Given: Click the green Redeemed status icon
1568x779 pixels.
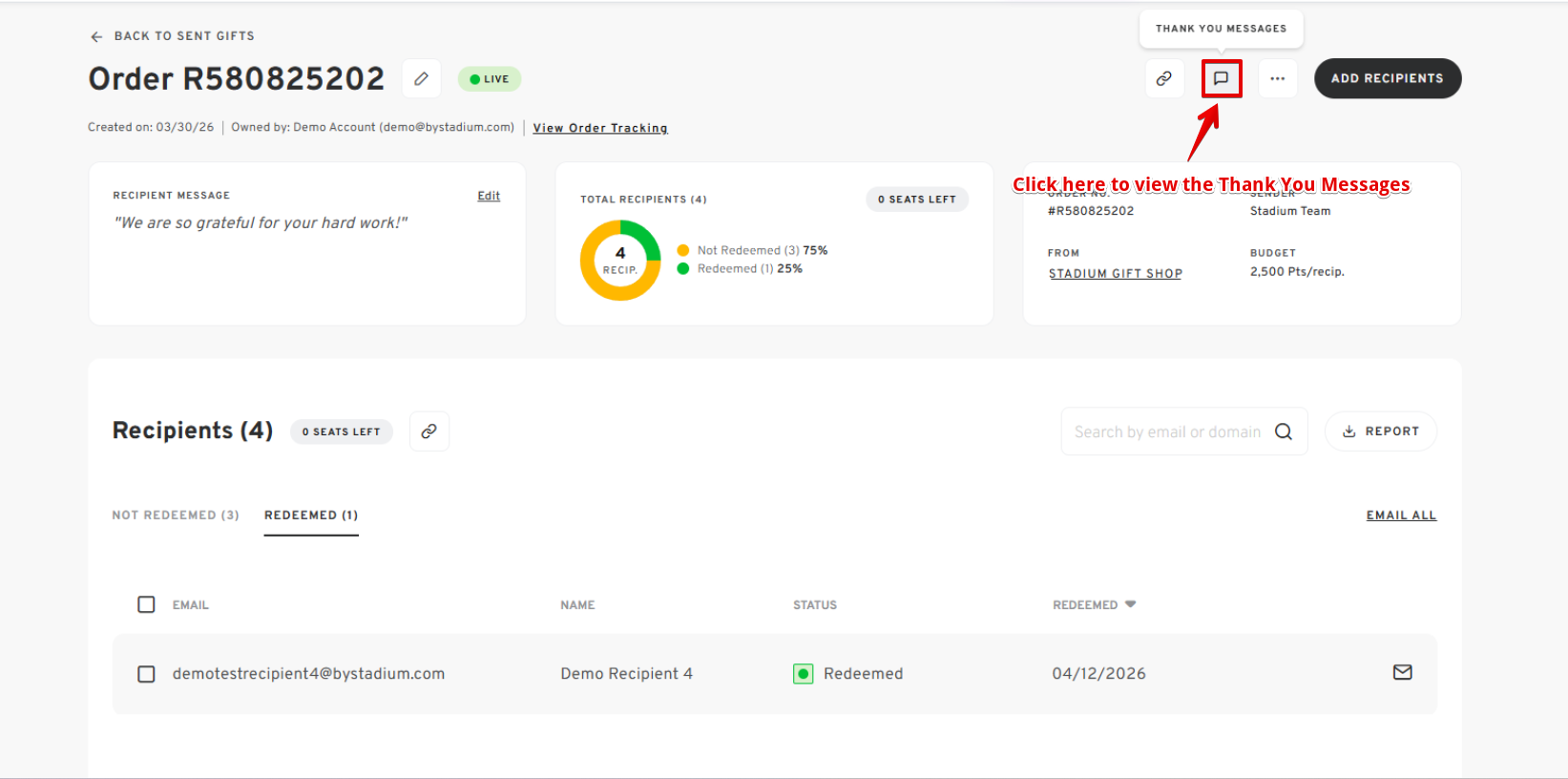Looking at the screenshot, I should click(804, 674).
